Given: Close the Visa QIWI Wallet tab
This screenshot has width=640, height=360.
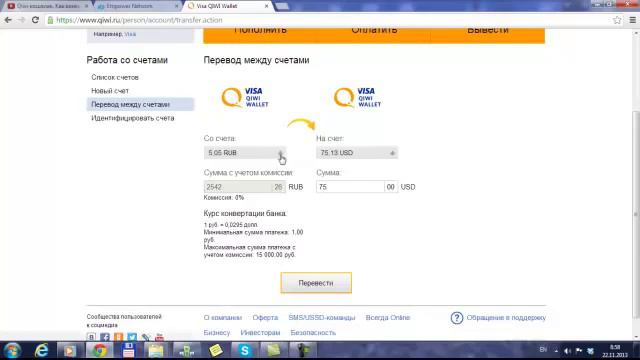Looking at the screenshot, I should [x=267, y=6].
